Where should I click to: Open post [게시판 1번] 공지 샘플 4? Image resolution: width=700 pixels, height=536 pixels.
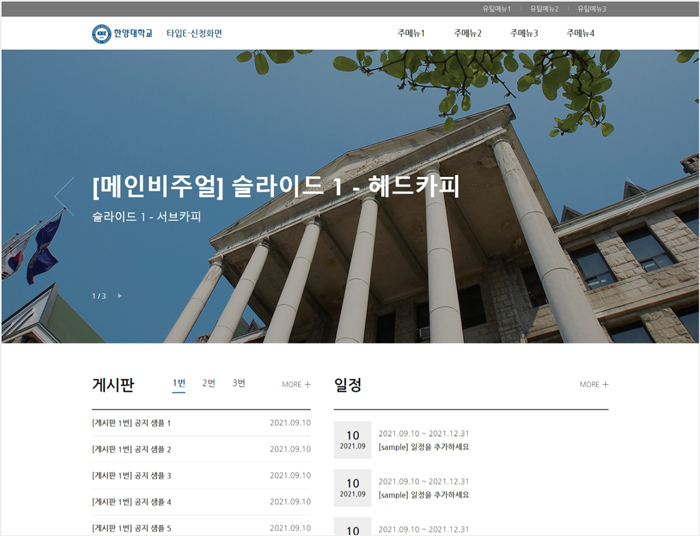pos(131,502)
